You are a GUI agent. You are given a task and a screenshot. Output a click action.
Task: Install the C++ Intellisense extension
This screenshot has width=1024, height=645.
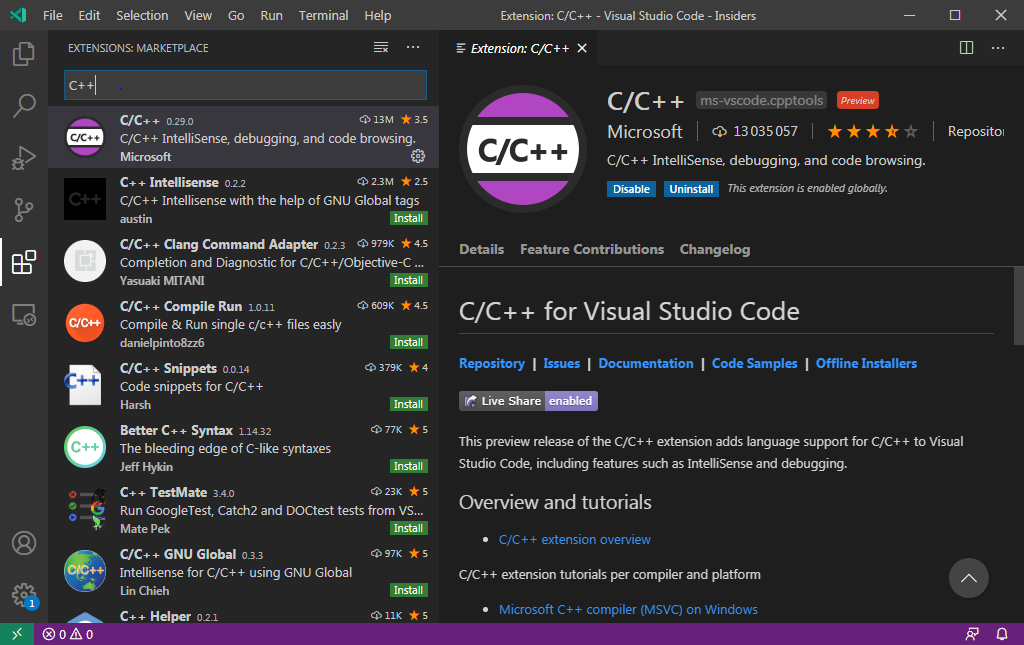coord(408,217)
